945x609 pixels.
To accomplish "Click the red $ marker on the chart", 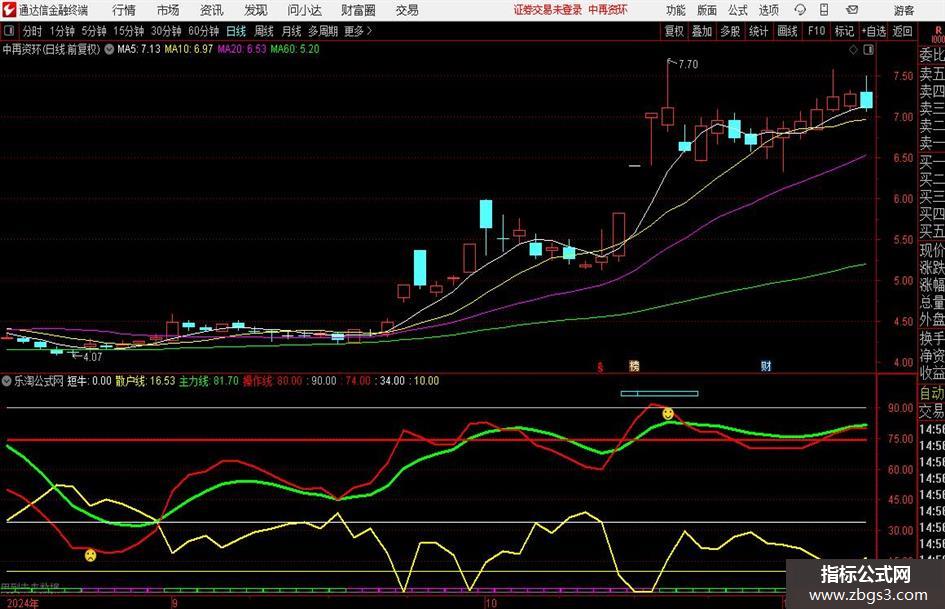I will [600, 367].
